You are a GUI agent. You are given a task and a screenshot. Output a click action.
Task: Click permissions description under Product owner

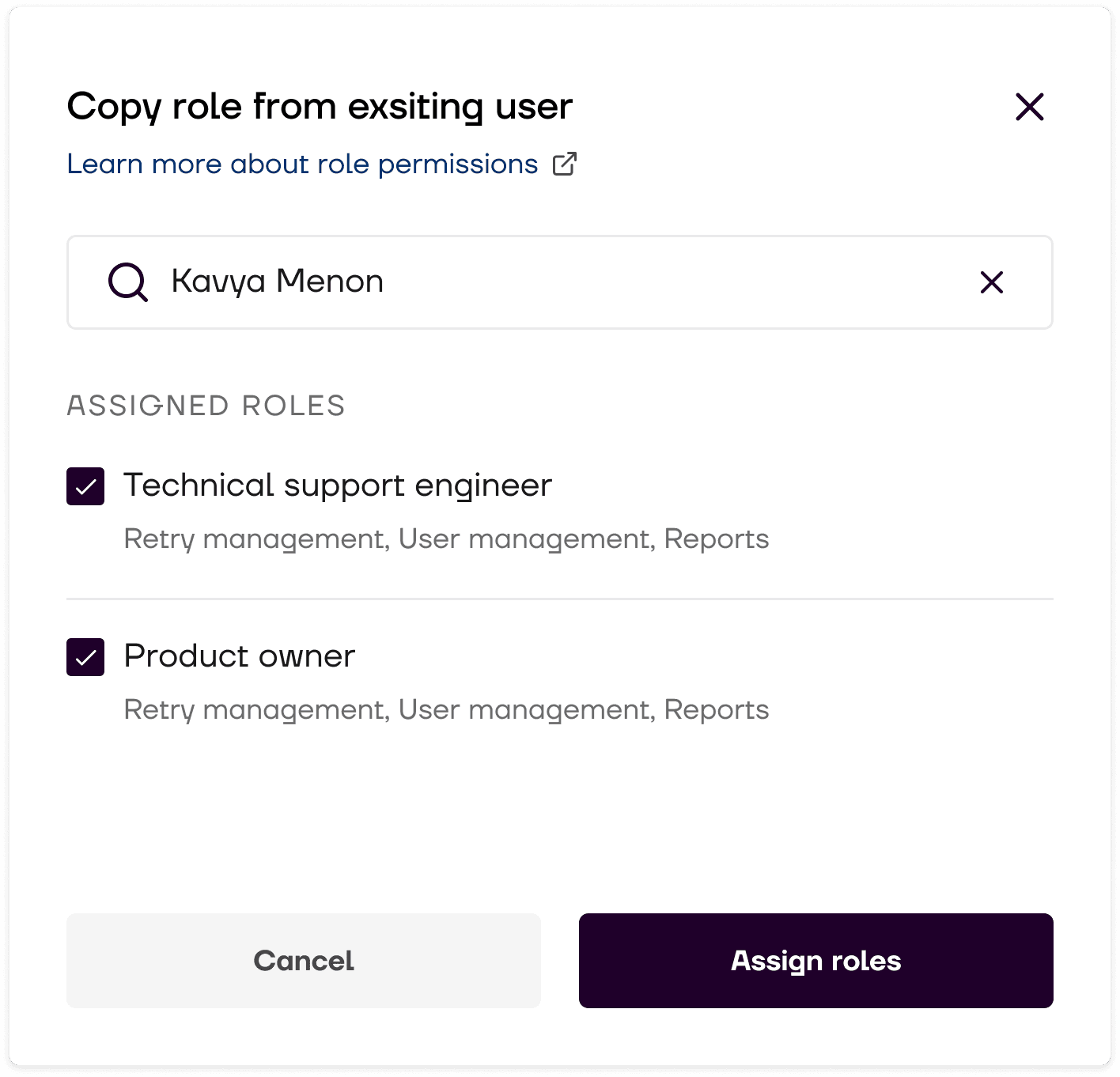(x=446, y=710)
